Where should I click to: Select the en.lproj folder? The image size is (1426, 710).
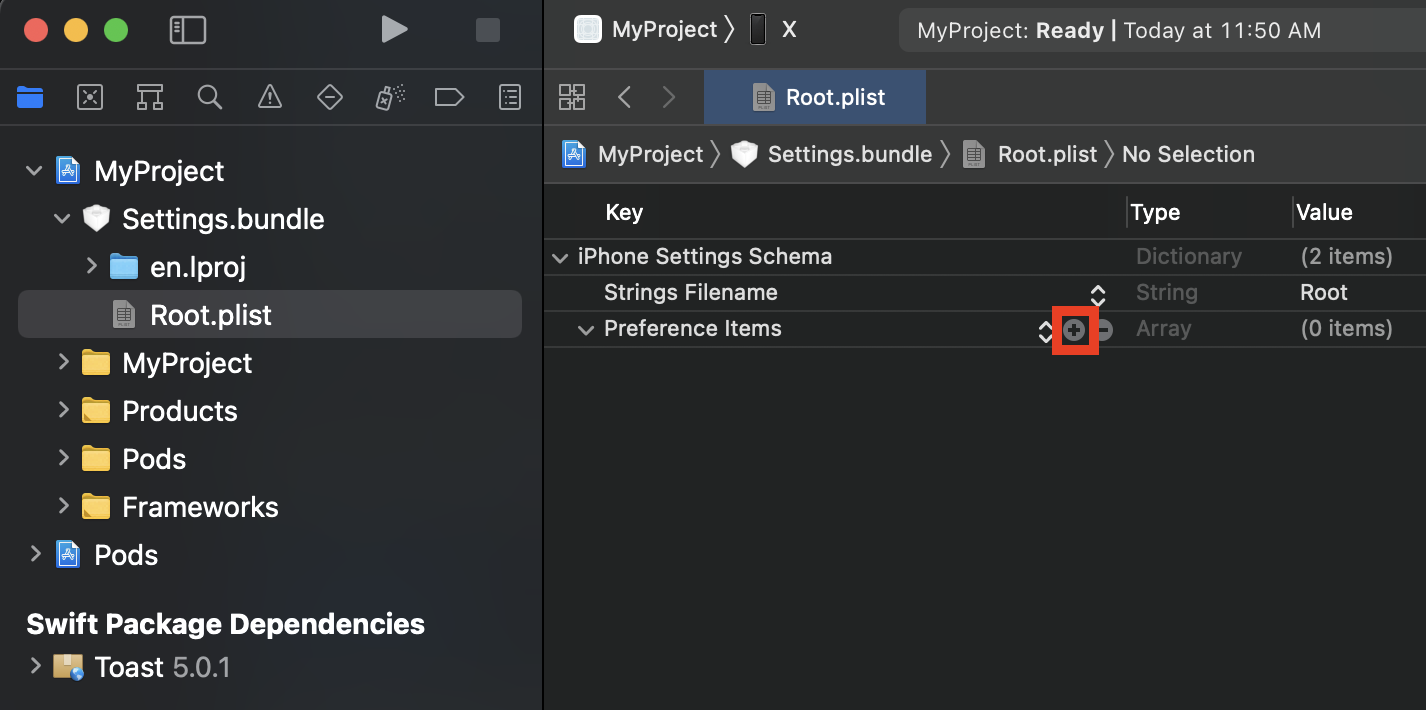pyautogui.click(x=197, y=267)
